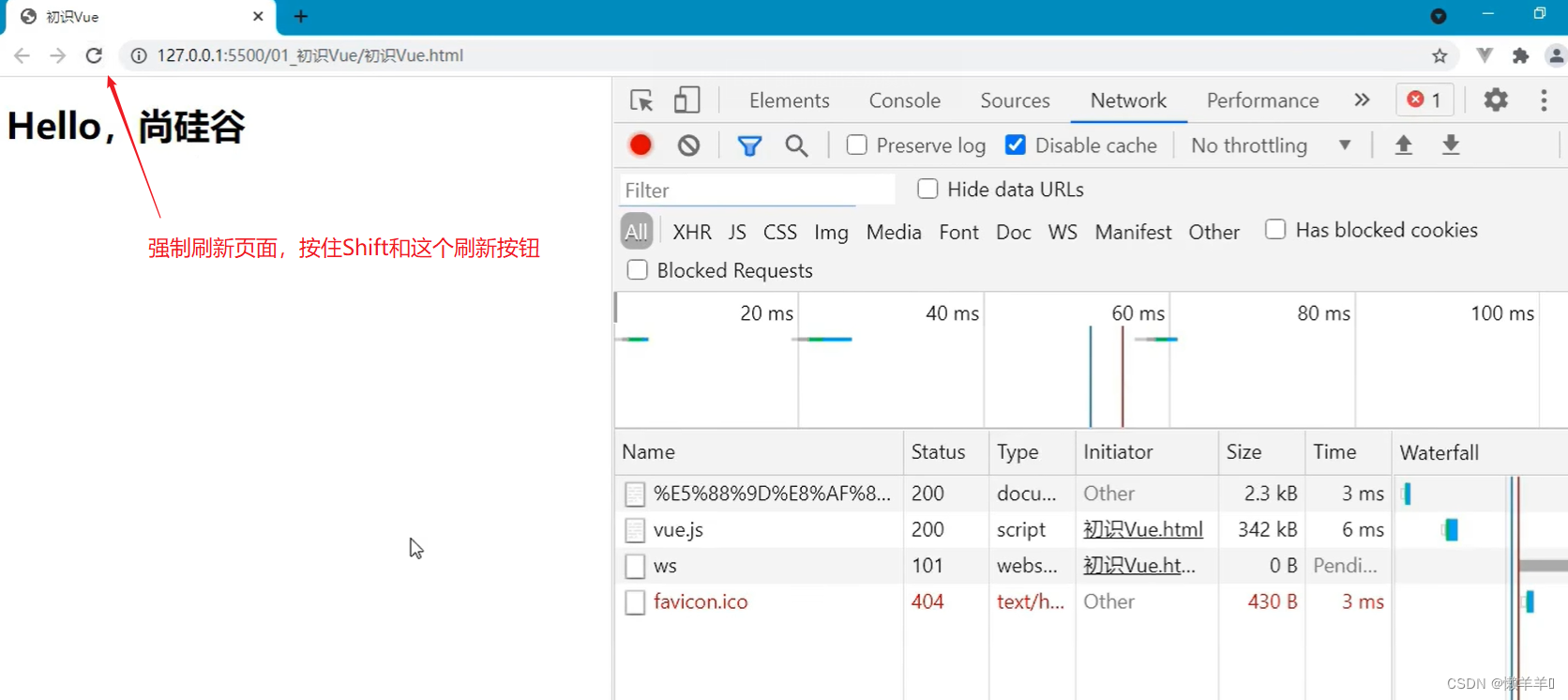Reload the page with refresh button

coord(94,55)
